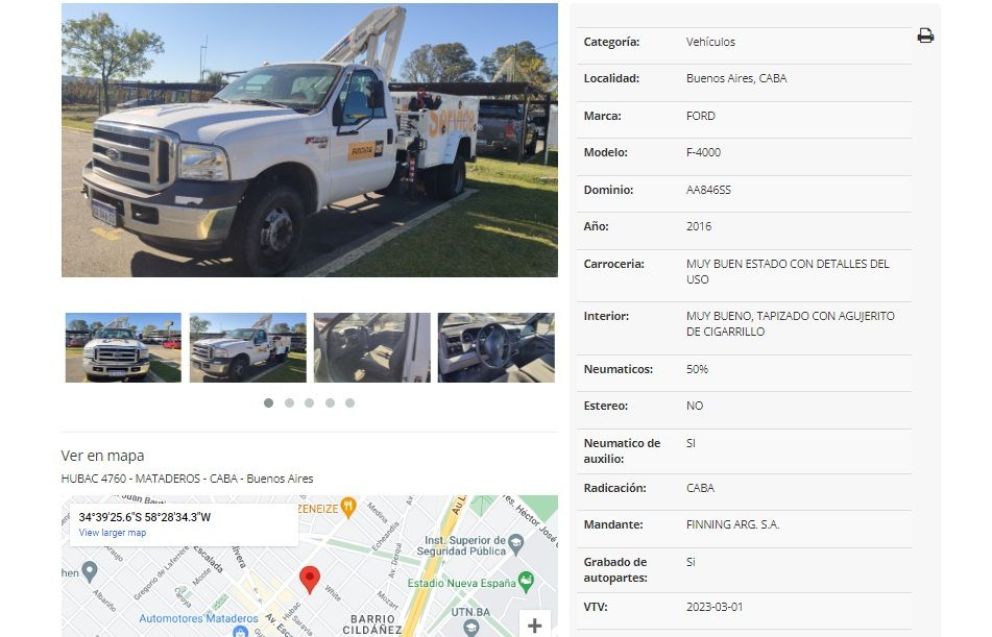Viewport: 992px width, 637px height.
Task: Open the steering wheel dashboard thumbnail
Action: pyautogui.click(x=496, y=347)
